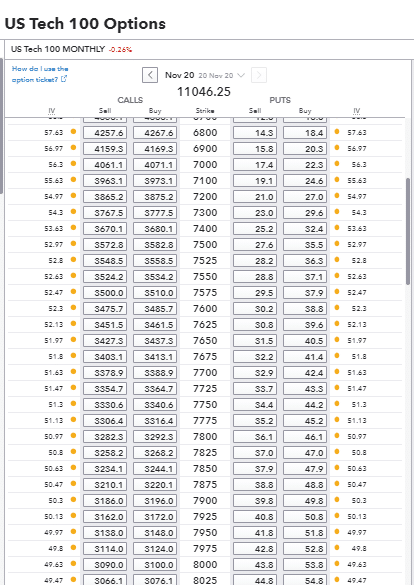Sell the 7750 call at 3330.6
The image size is (414, 585).
tap(105, 405)
